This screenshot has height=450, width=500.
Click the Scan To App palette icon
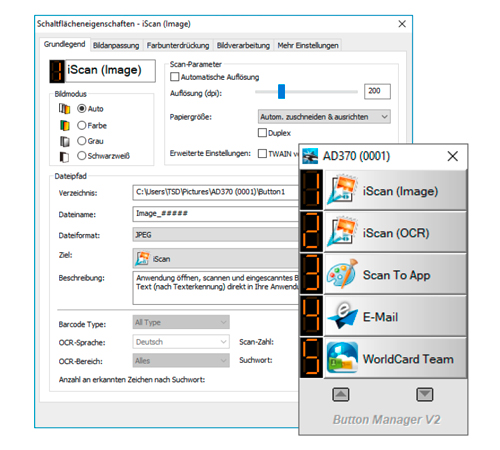[x=343, y=274]
